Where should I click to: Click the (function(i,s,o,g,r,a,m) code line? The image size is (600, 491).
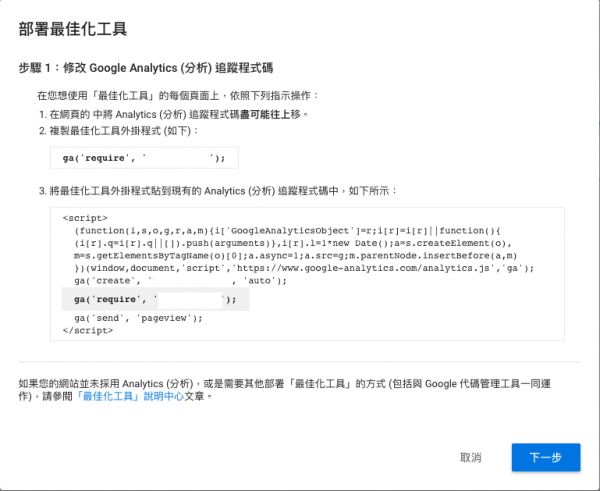[288, 230]
